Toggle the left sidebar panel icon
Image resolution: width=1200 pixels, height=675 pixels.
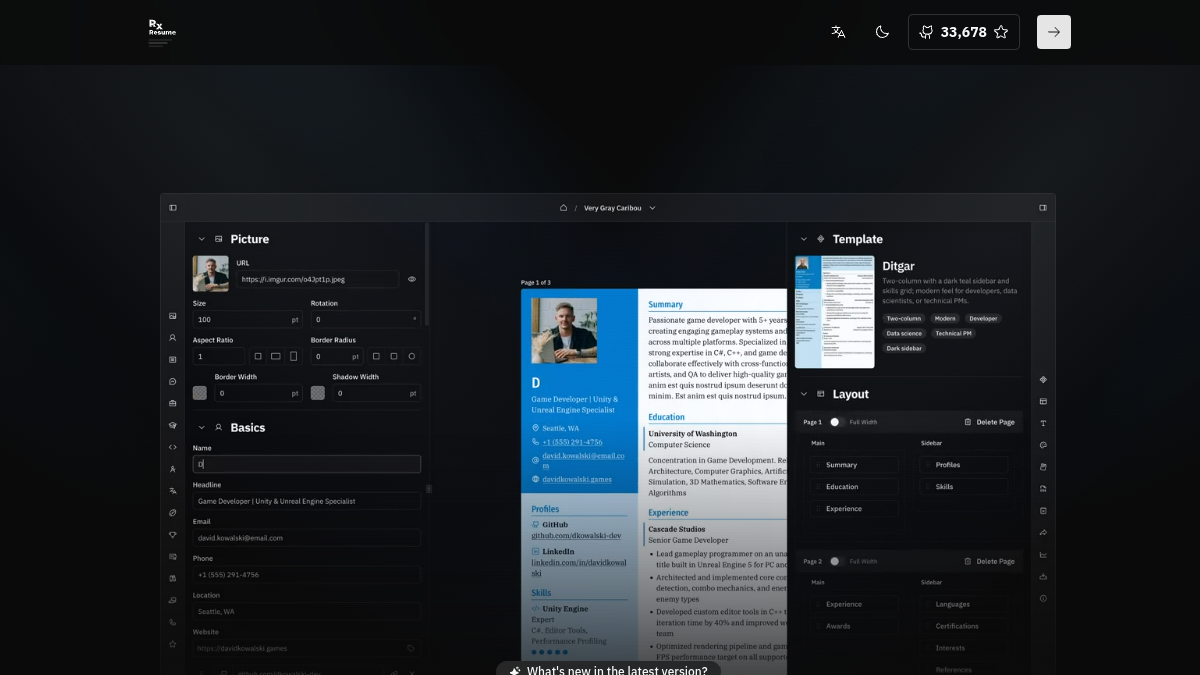click(173, 208)
